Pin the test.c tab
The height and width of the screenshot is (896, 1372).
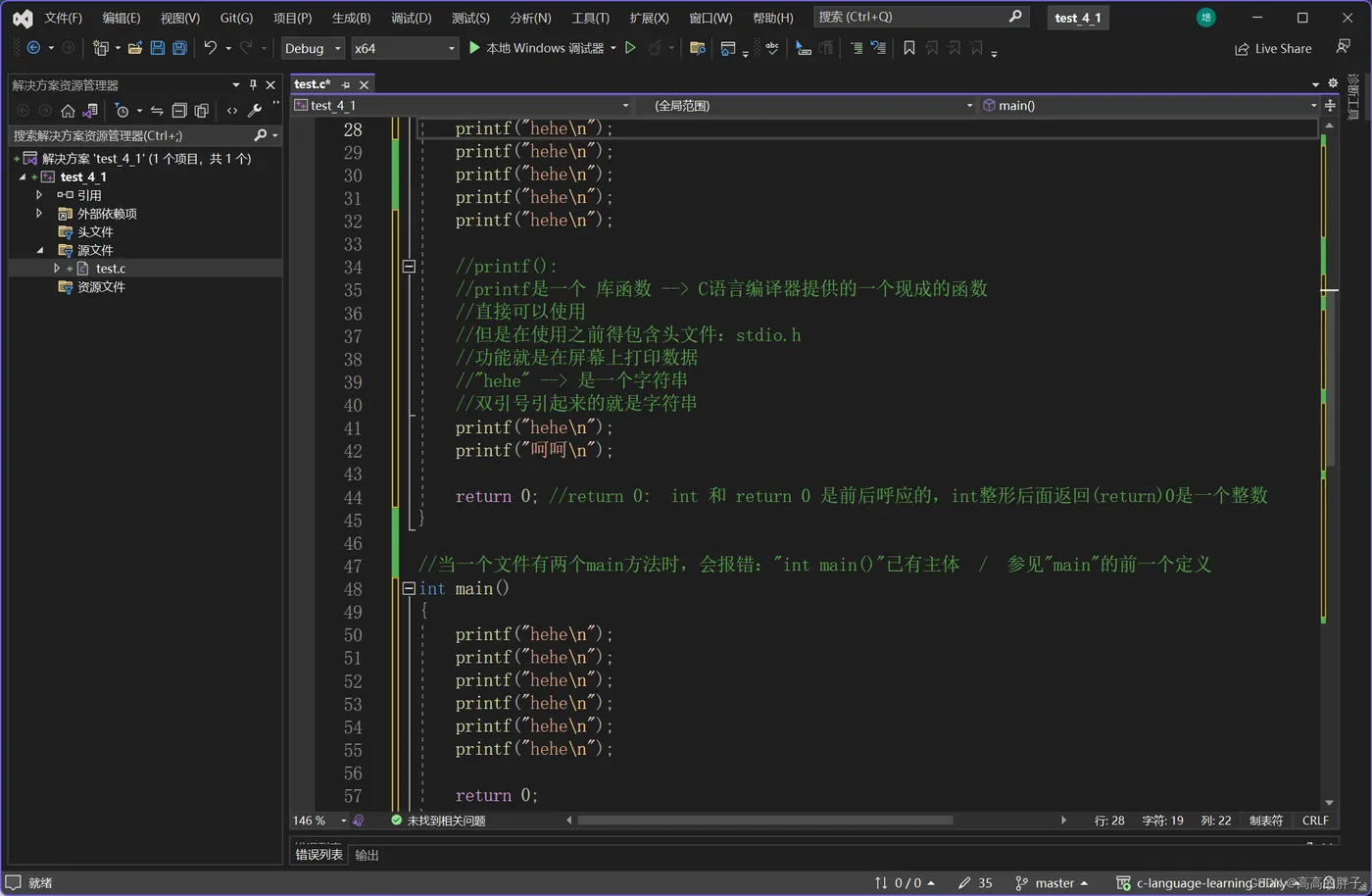click(345, 84)
